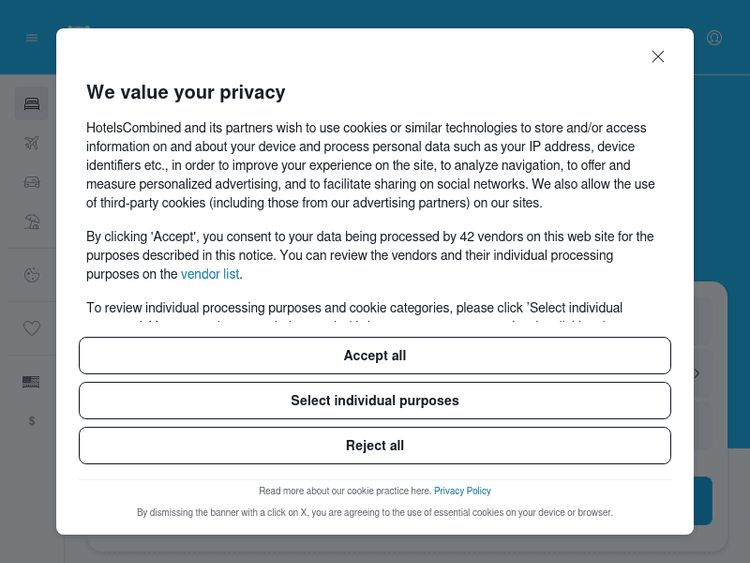This screenshot has width=750, height=563.
Task: Reject all cookies
Action: tap(375, 446)
